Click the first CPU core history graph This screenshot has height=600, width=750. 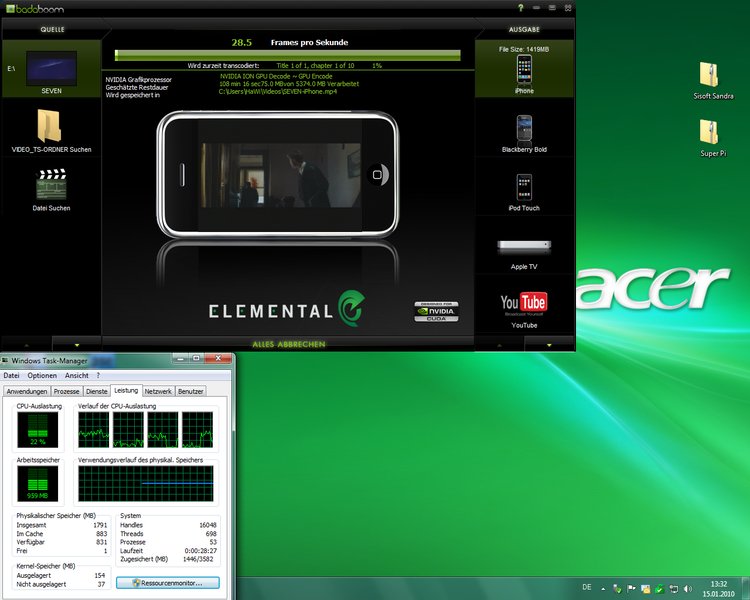point(94,430)
